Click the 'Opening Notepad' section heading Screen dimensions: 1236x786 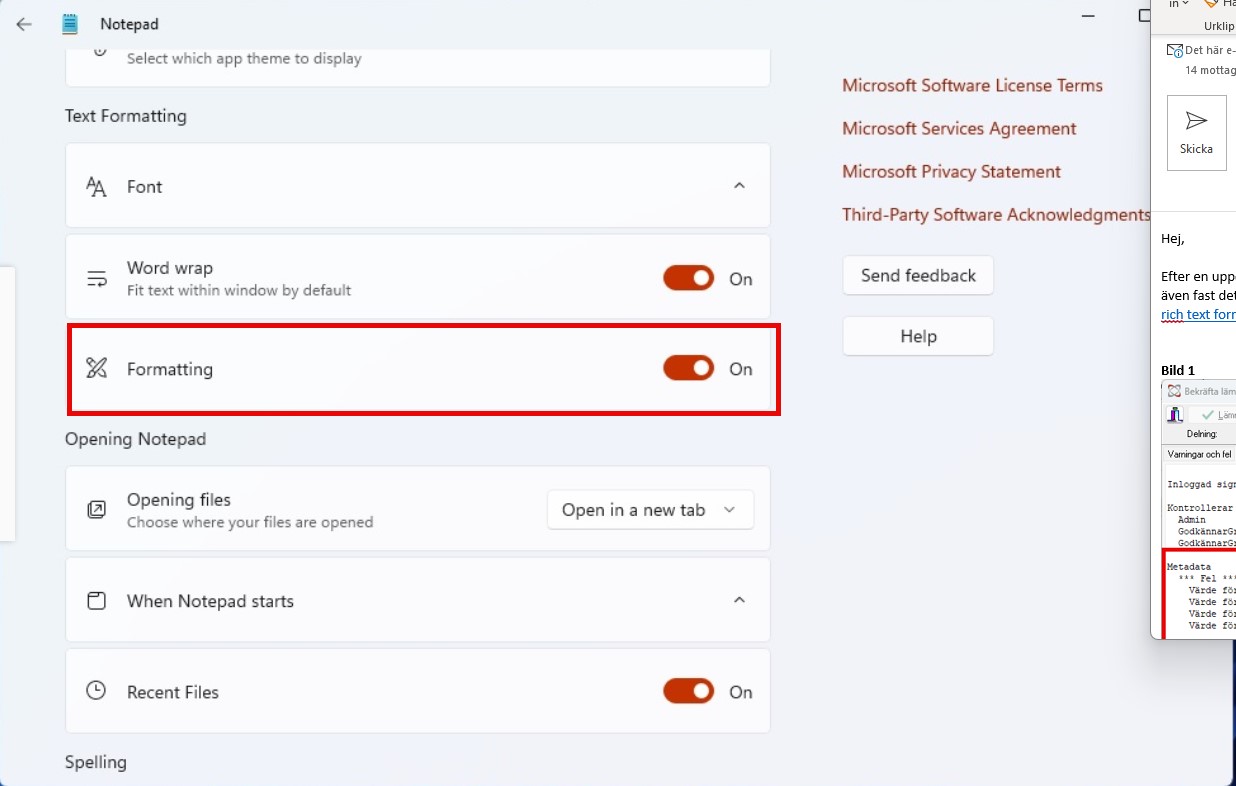pyautogui.click(x=135, y=439)
